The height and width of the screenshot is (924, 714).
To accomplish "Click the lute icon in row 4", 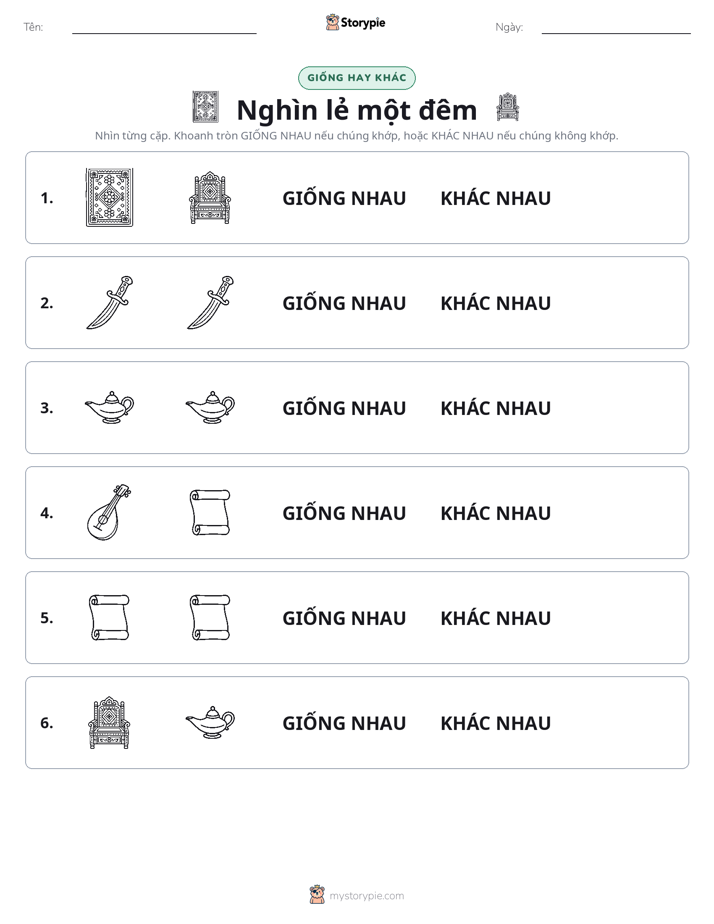I will [x=110, y=512].
